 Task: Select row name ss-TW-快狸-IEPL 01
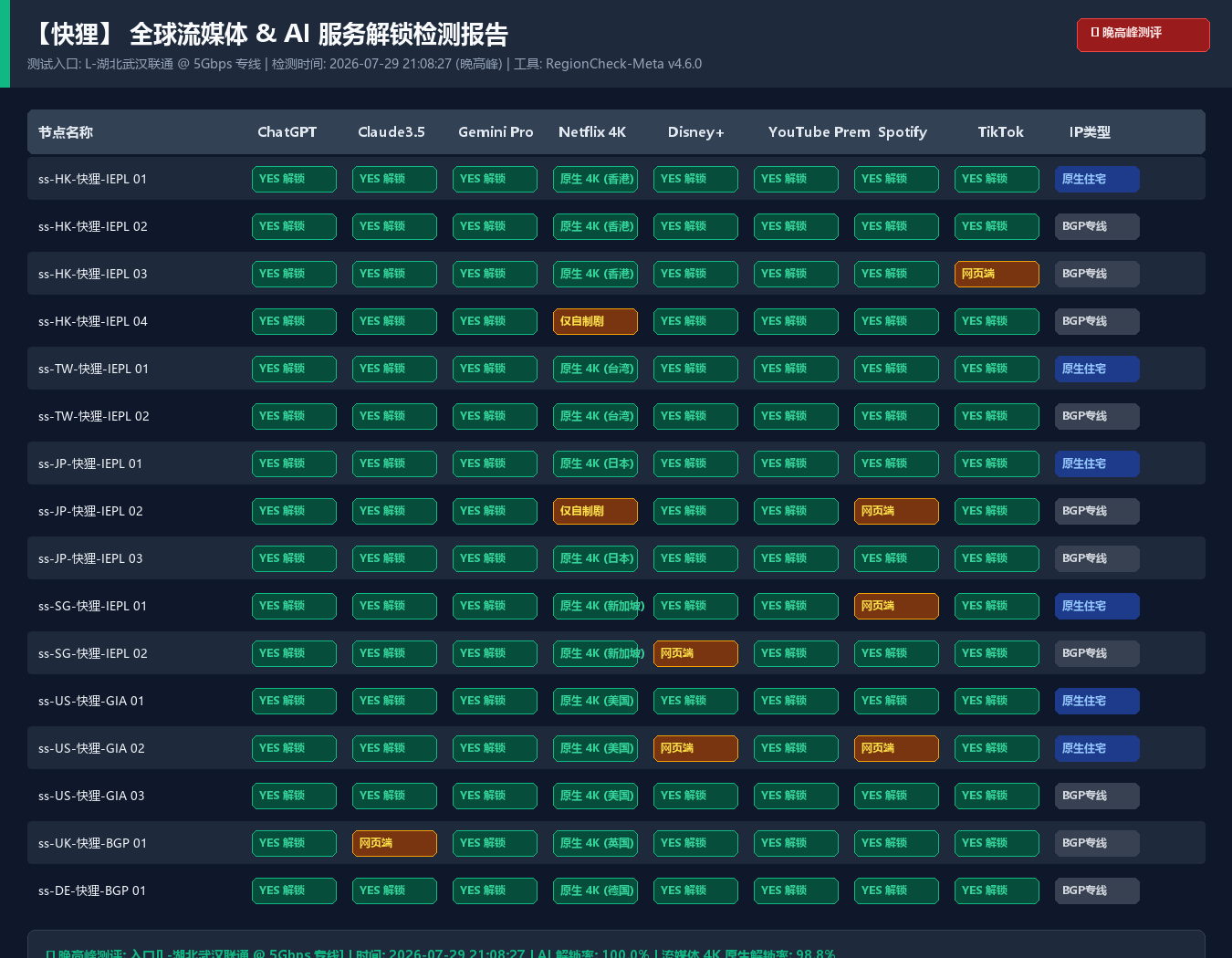tap(93, 369)
